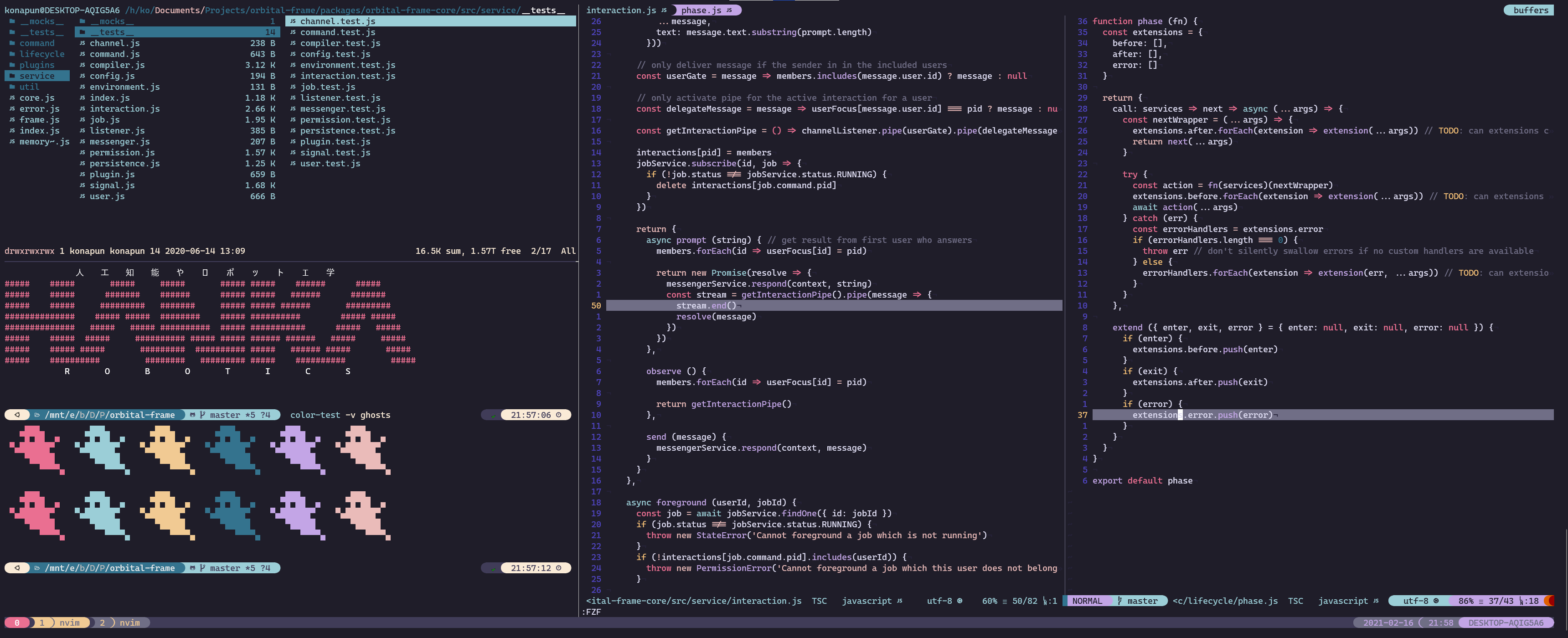The image size is (1568, 638).
Task: Switch to tmux window 2 nvim
Action: pyautogui.click(x=122, y=623)
